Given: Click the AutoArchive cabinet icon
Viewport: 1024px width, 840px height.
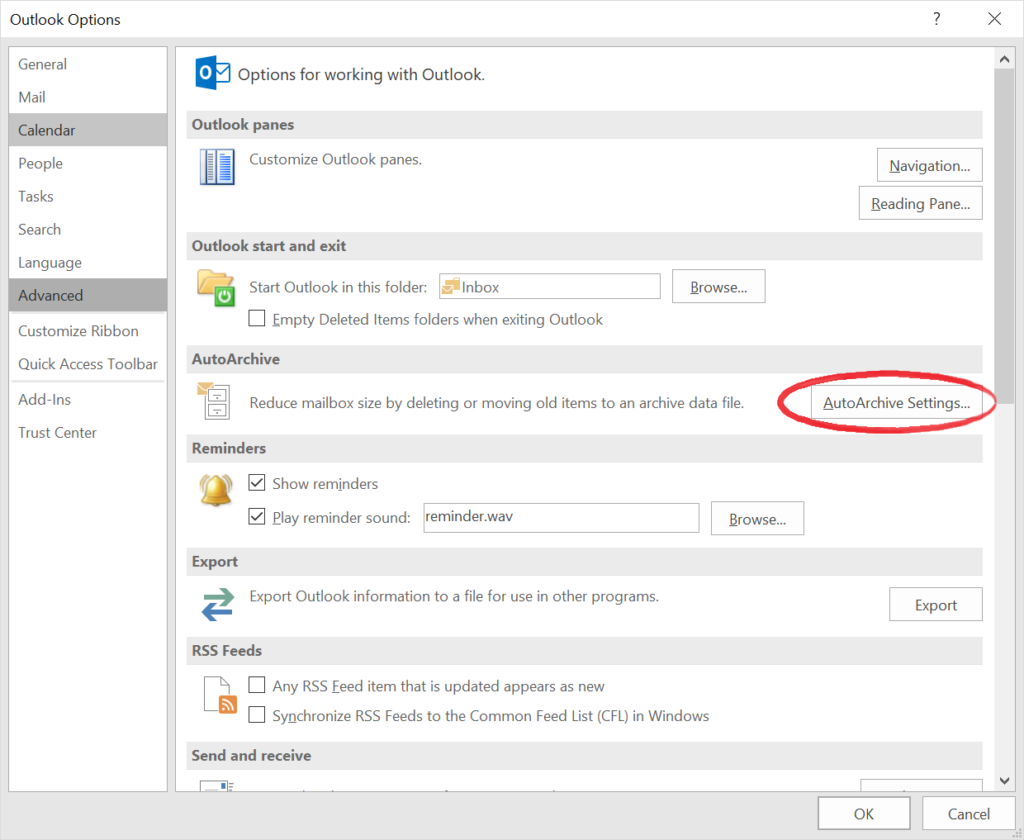Looking at the screenshot, I should pos(214,400).
